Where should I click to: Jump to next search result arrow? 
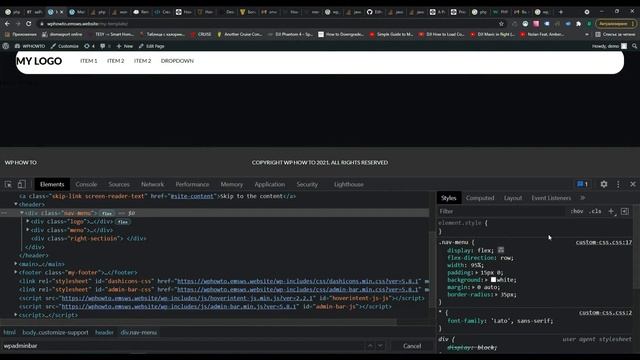380,346
